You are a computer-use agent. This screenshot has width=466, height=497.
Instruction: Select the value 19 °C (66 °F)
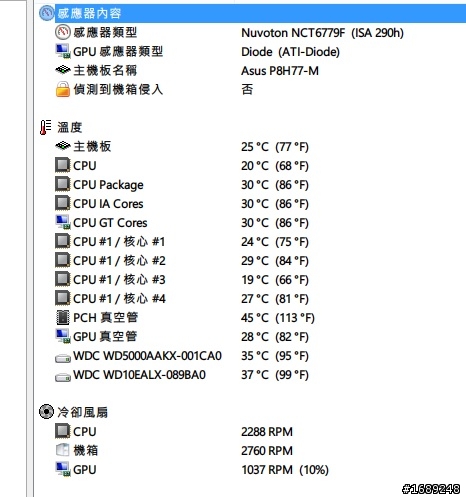pos(275,280)
